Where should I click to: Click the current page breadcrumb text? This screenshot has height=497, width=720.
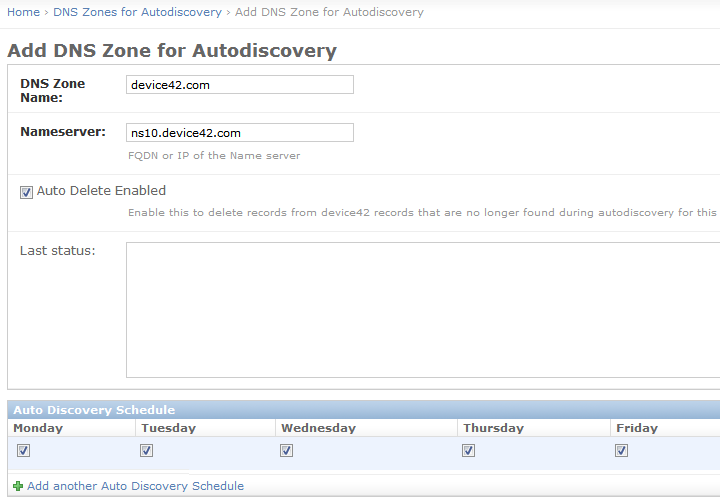click(329, 12)
